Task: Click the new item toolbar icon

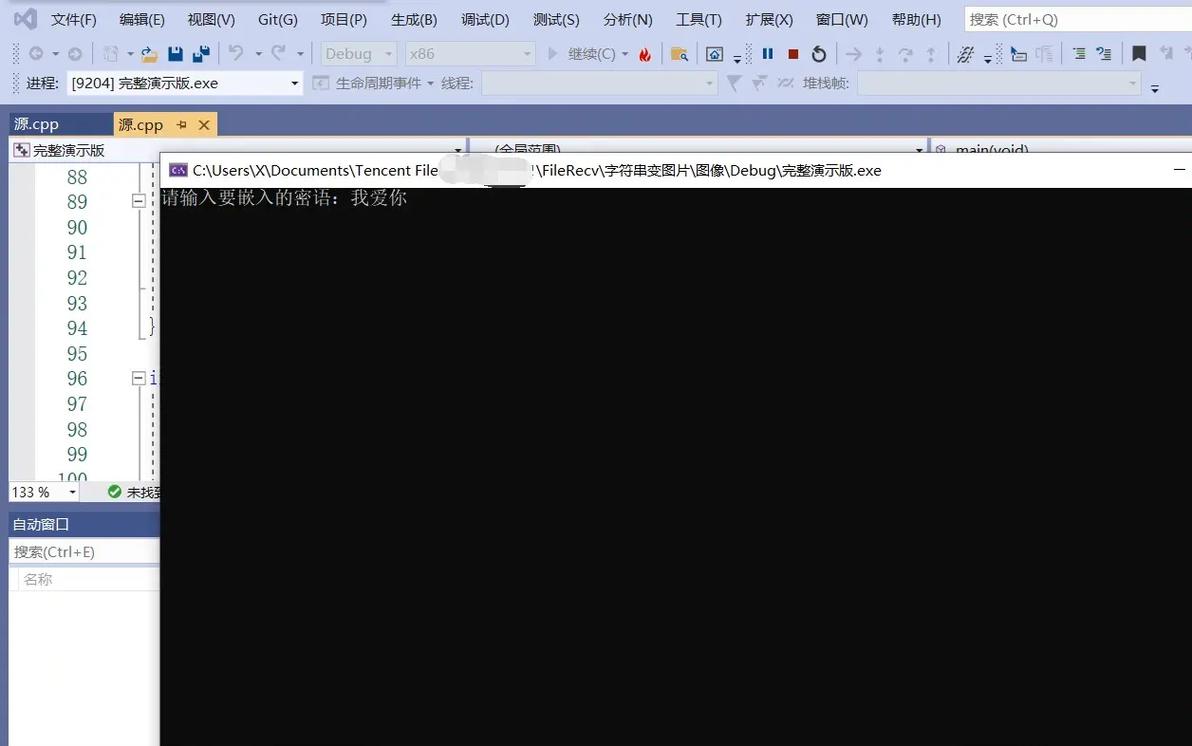Action: [111, 54]
